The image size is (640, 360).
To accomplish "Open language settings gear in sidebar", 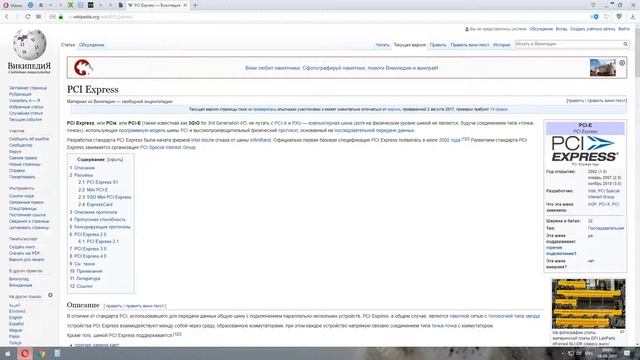I will point(50,295).
